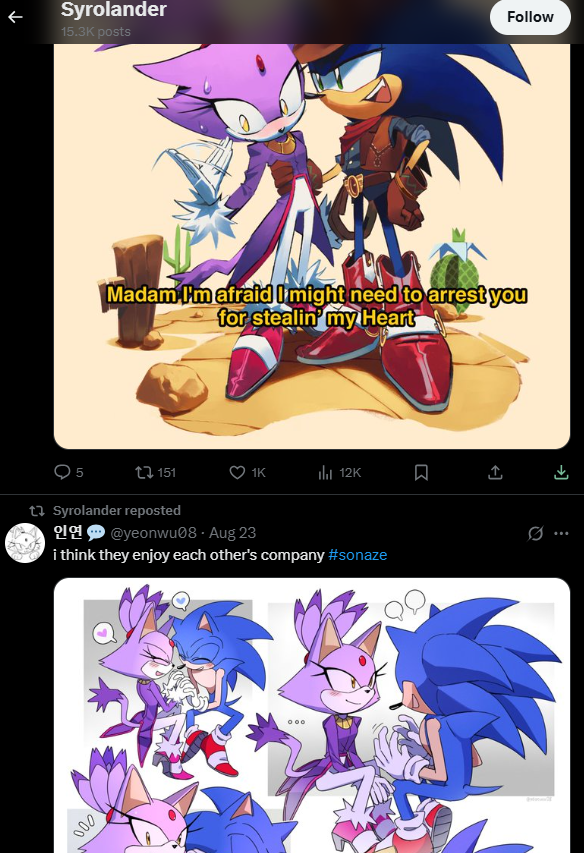The height and width of the screenshot is (853, 584).
Task: Open the cowboy Sonic and Blaze artwork
Action: (312, 246)
